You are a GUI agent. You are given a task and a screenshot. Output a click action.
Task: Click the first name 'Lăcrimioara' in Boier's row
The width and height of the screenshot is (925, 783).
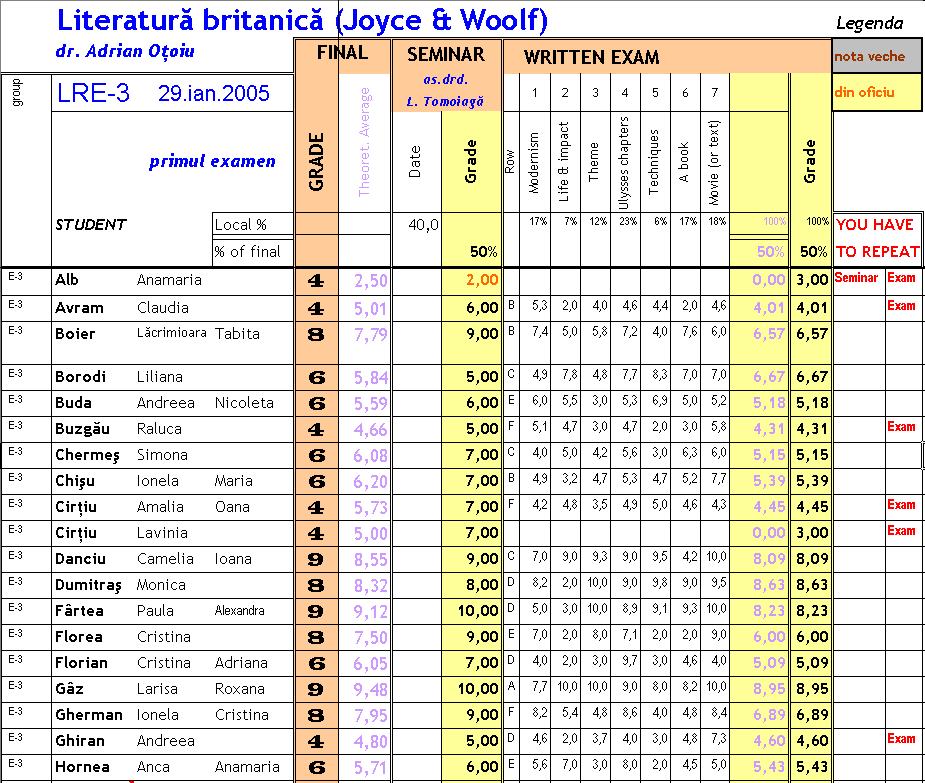171,333
